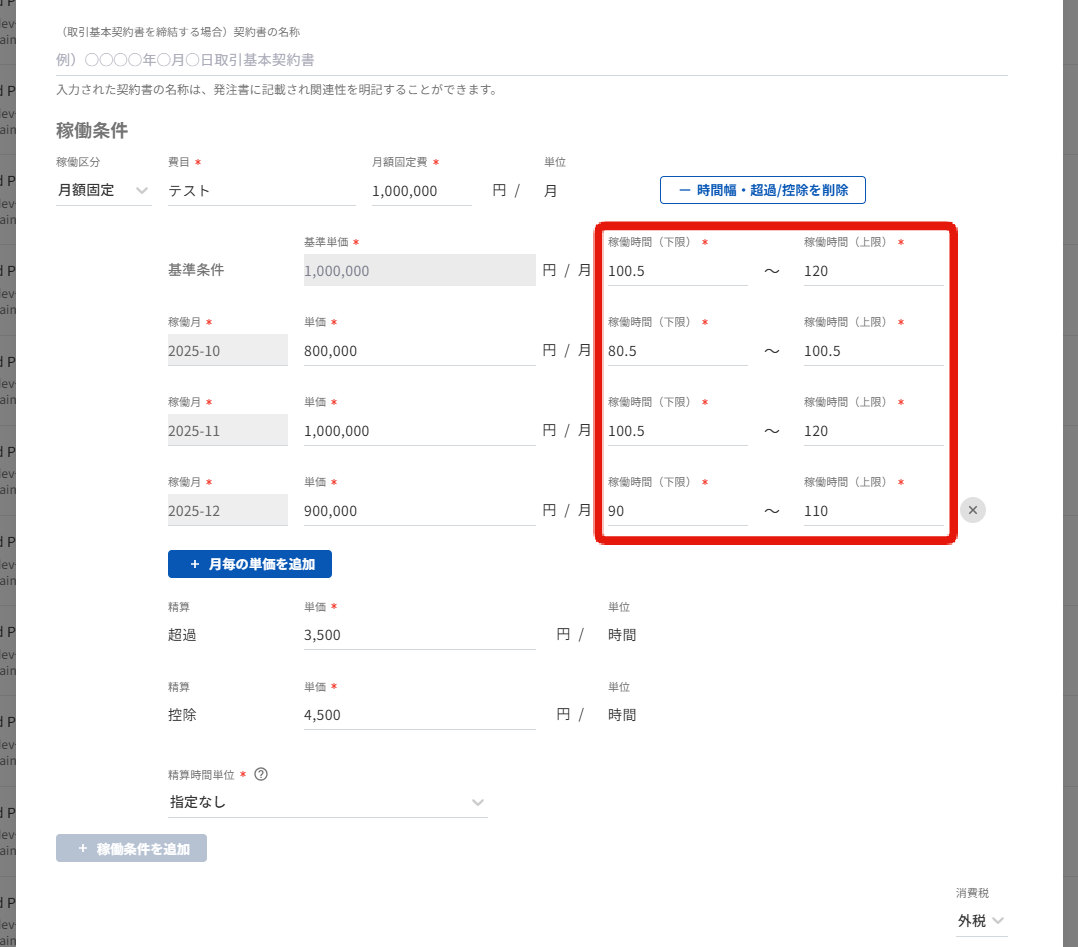Viewport: 1078px width, 947px height.
Task: Click the 稼働条件を追加 button
Action: tap(132, 849)
